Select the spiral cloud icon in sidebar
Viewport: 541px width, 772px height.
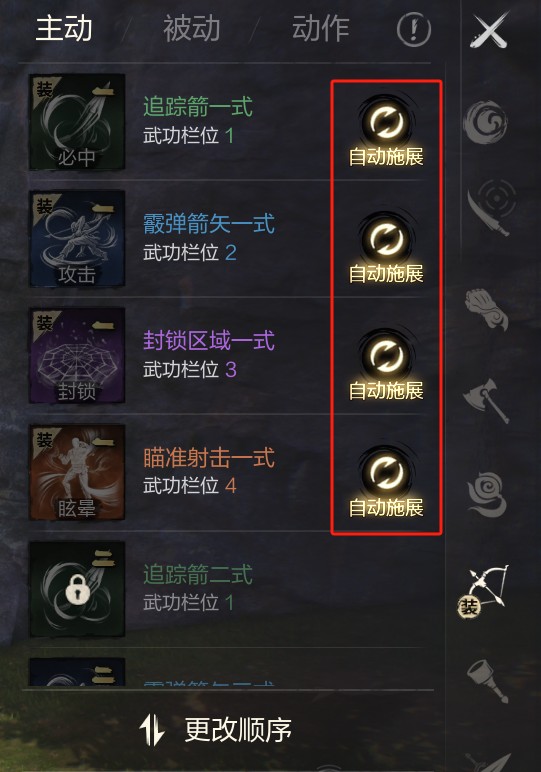pos(487,493)
